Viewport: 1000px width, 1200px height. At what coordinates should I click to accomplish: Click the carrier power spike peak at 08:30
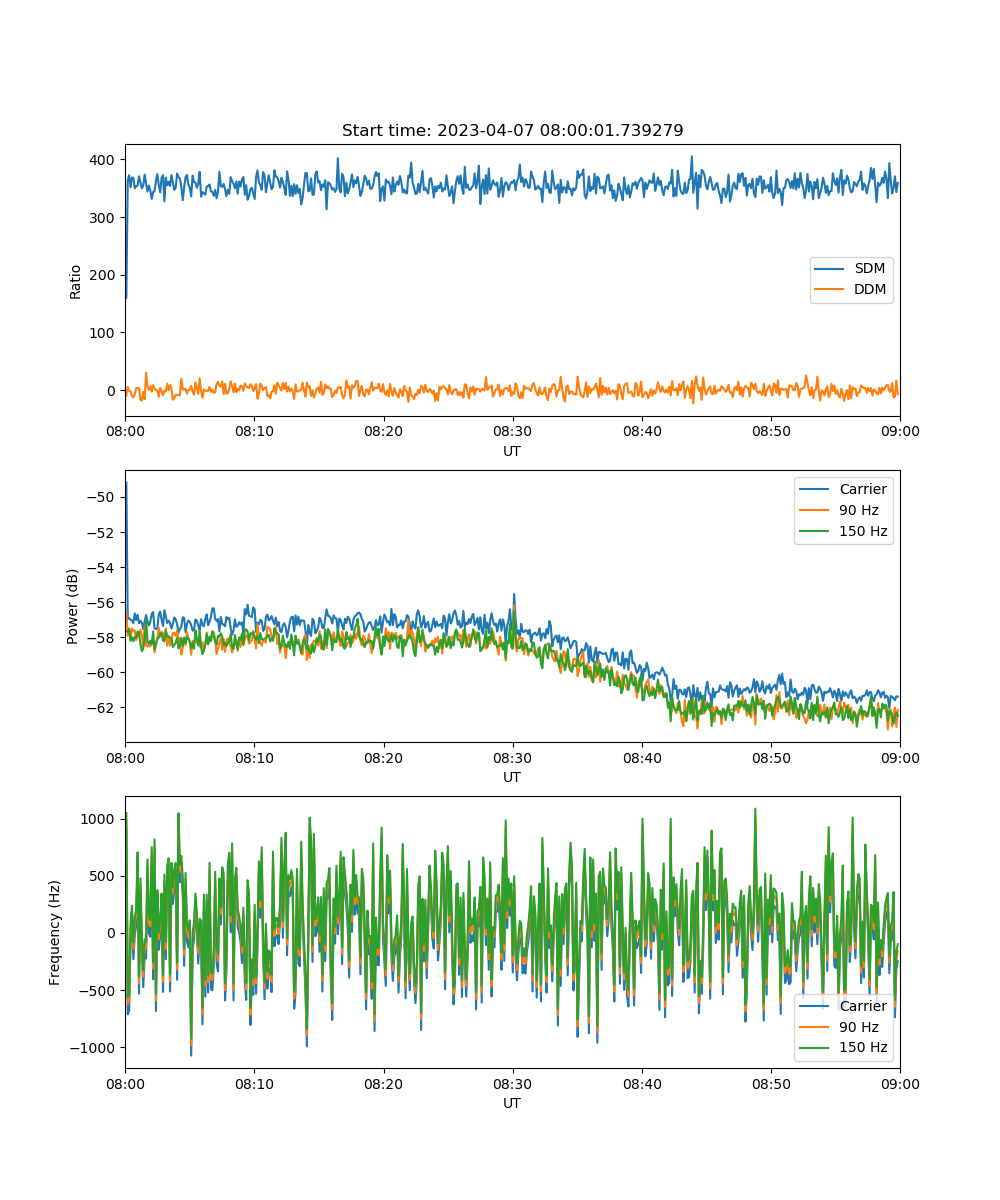tap(514, 594)
